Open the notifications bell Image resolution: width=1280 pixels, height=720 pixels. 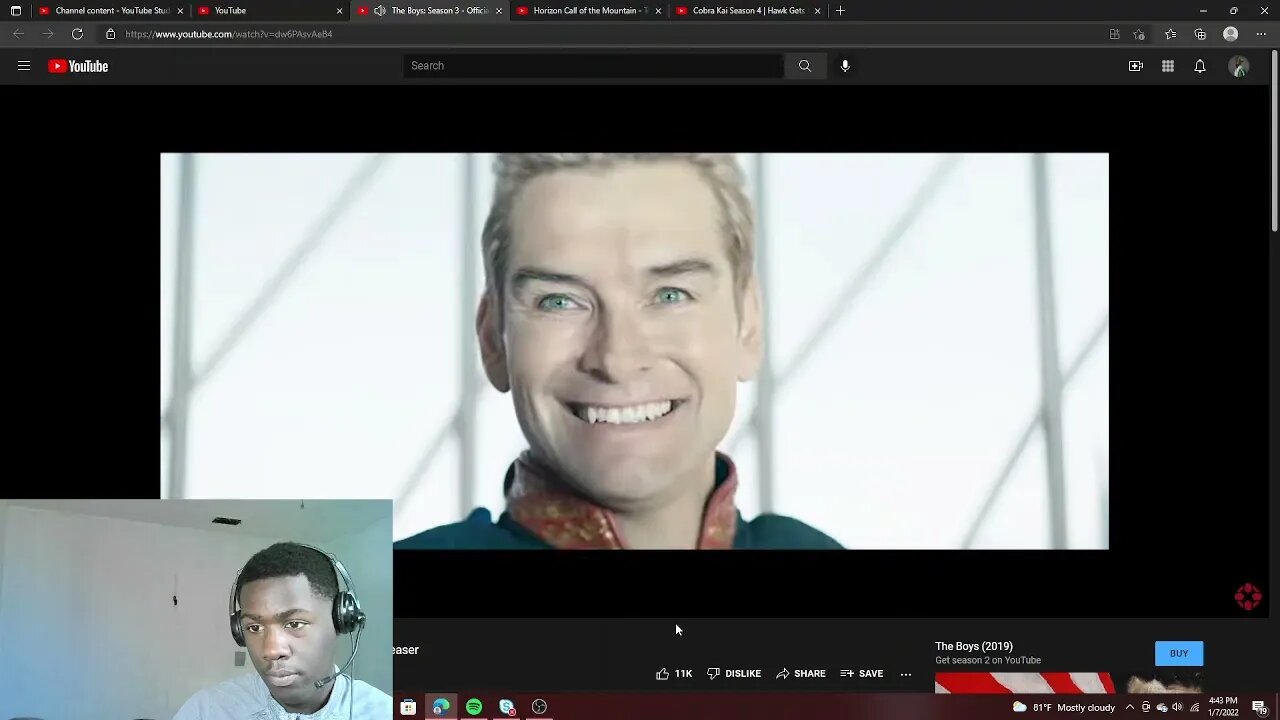tap(1200, 66)
